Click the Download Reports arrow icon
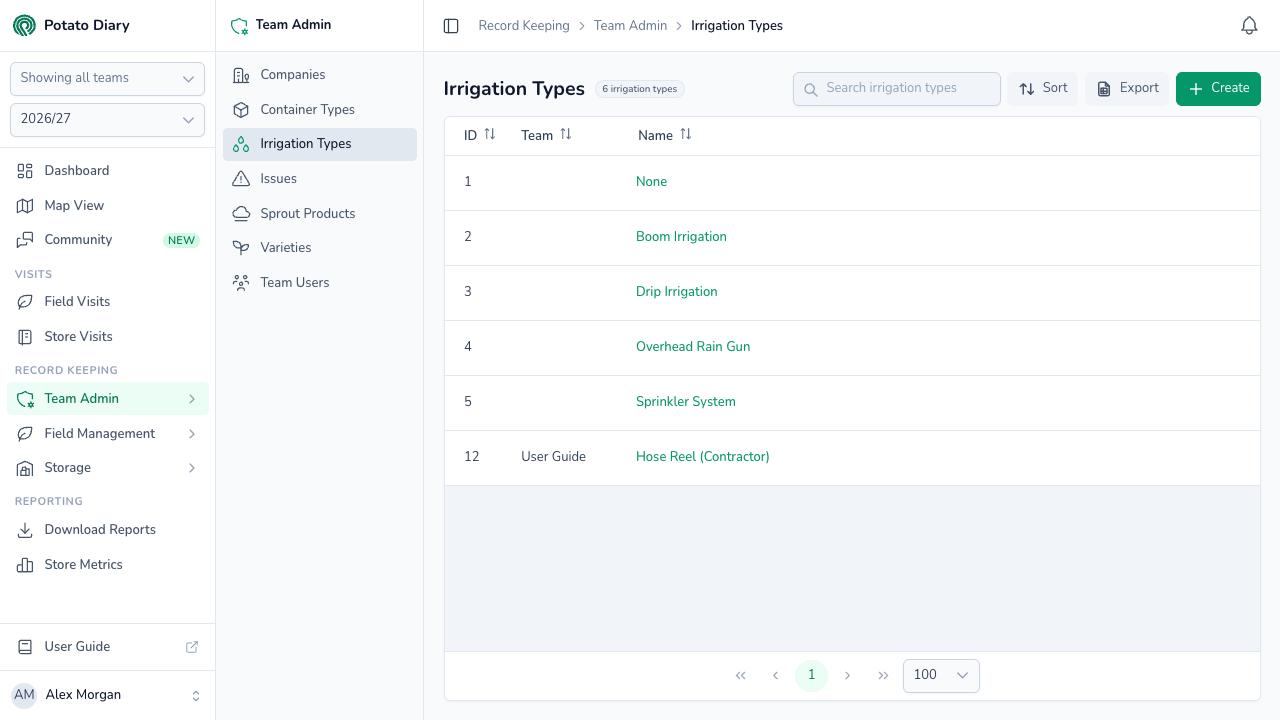Screen dimensions: 1280x720 [26, 530]
